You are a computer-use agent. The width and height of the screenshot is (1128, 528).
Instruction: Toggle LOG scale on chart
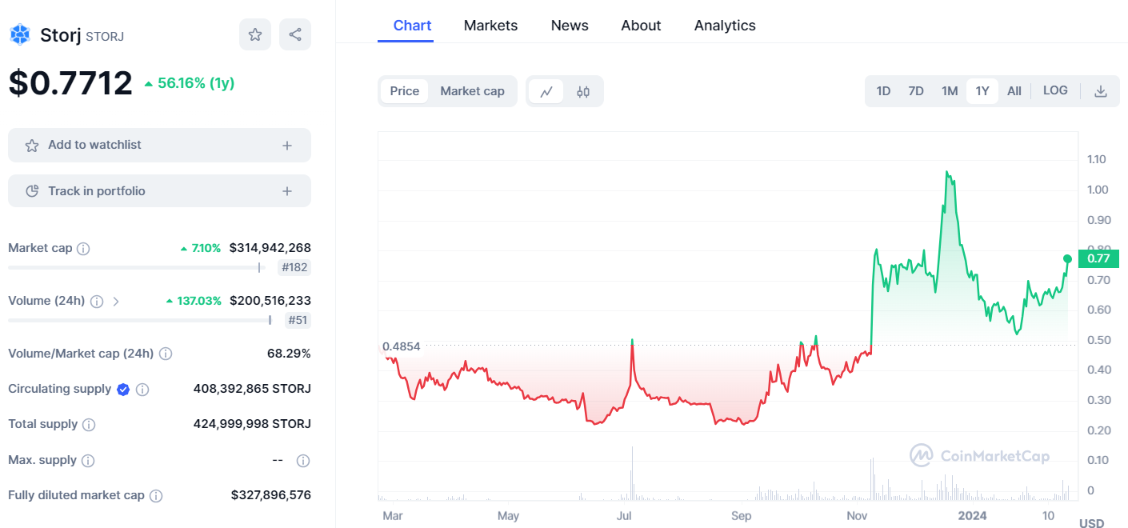[1055, 91]
